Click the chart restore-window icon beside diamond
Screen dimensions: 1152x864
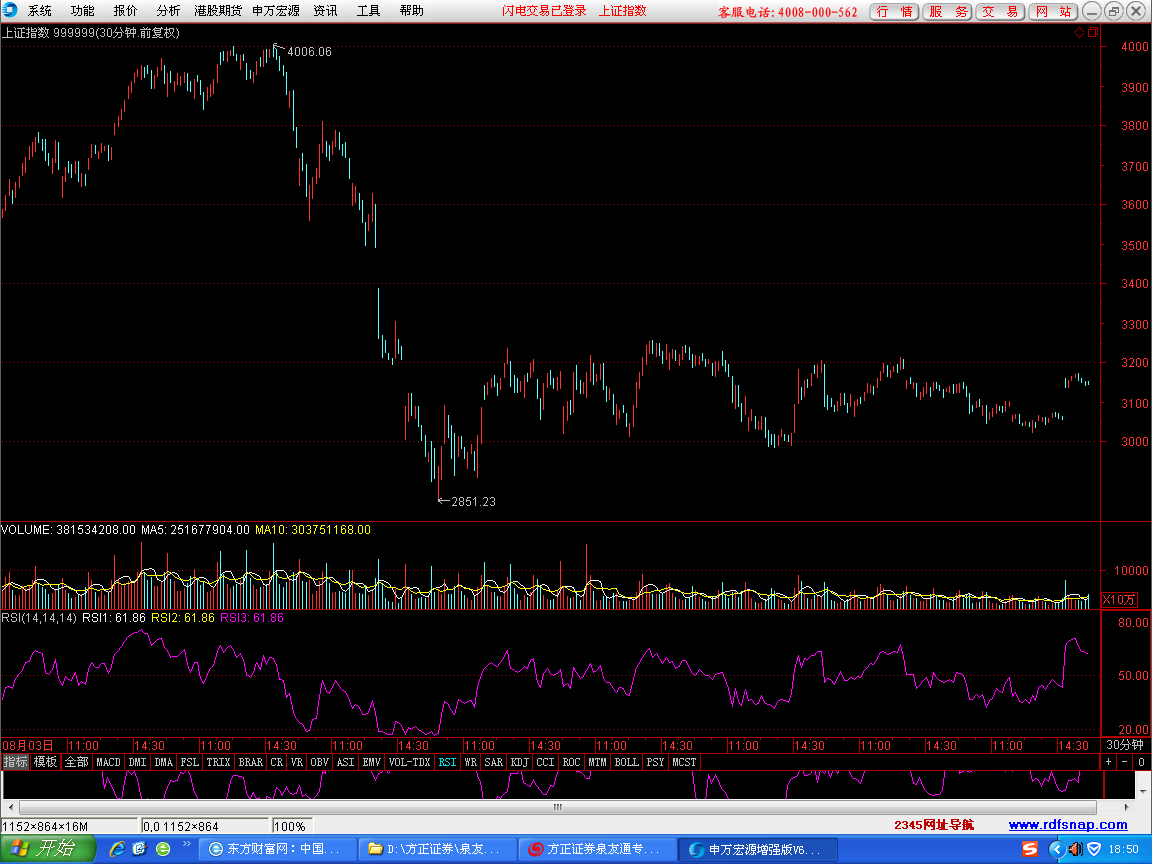coord(1092,32)
